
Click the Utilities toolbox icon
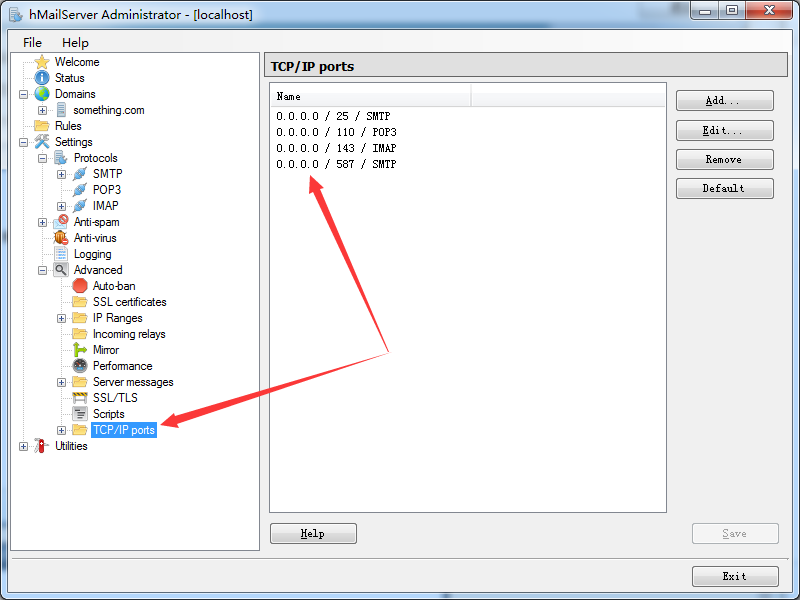click(42, 446)
